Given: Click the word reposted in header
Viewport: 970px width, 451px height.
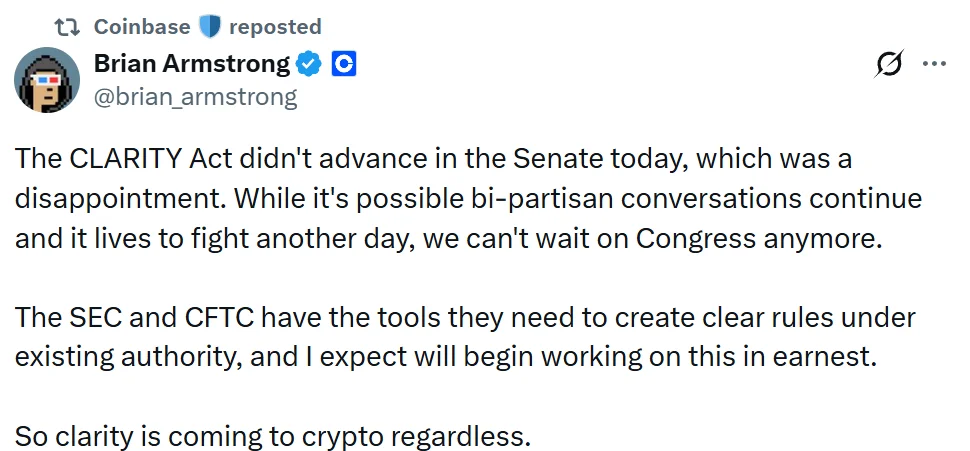Looking at the screenshot, I should 275,27.
